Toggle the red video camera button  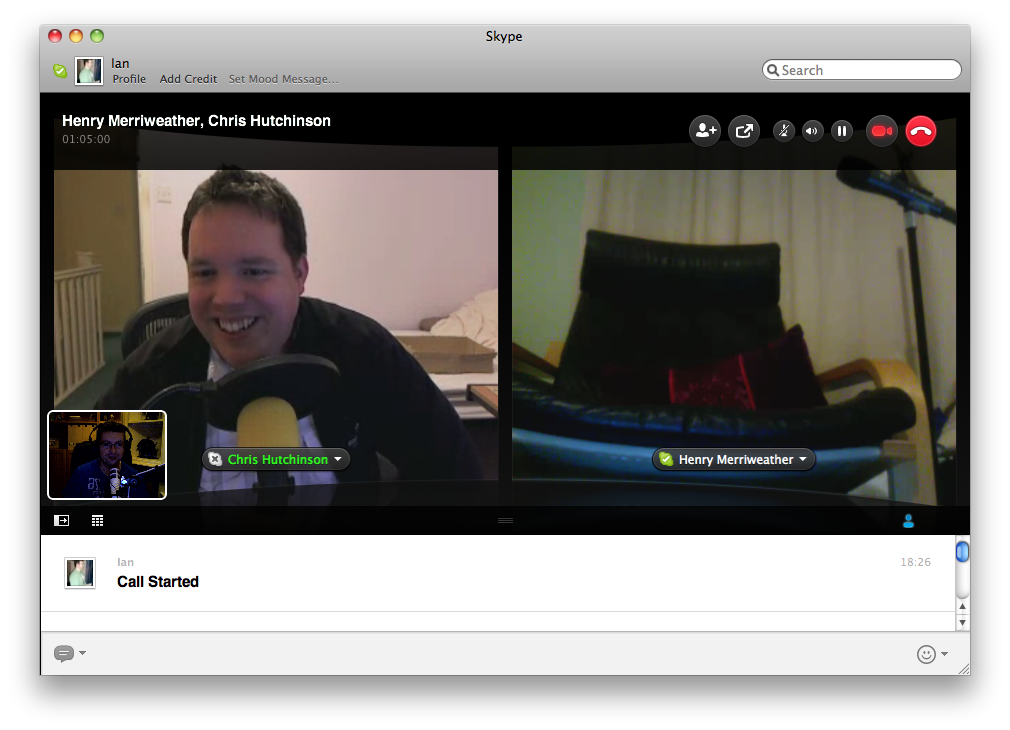(x=881, y=131)
